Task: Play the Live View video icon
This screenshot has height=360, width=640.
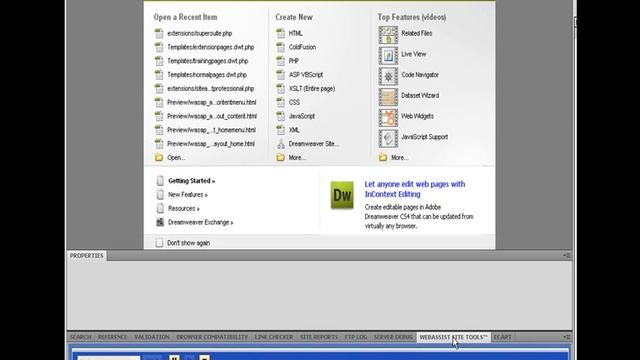Action: [x=388, y=56]
